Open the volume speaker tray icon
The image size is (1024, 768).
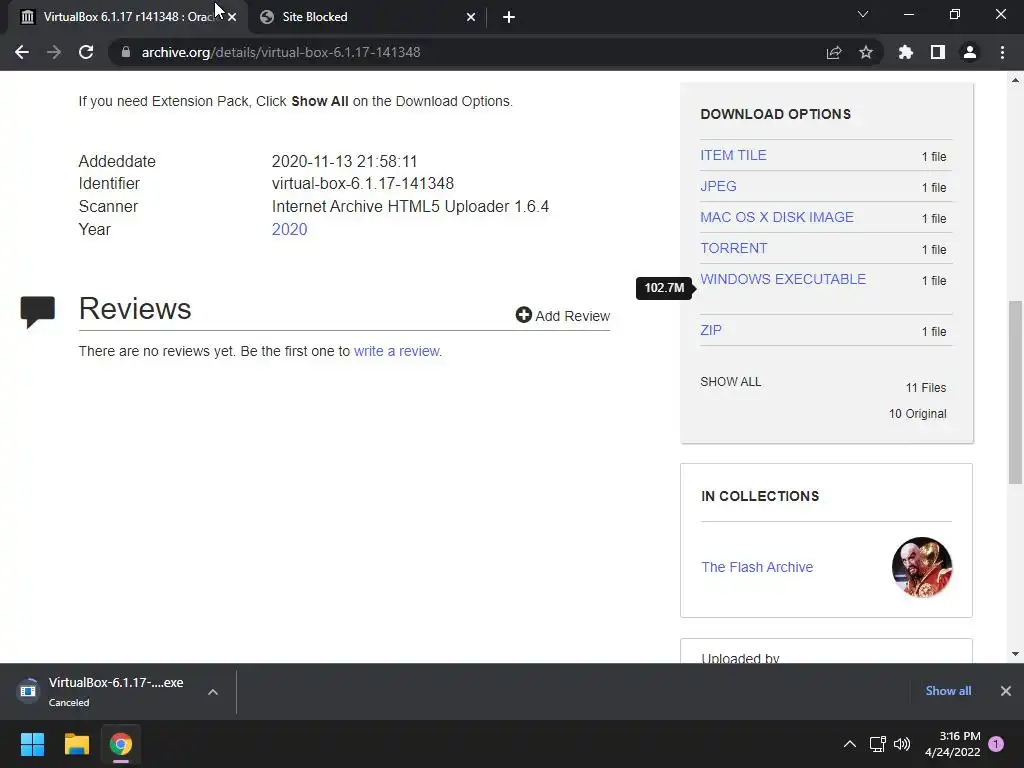point(902,744)
